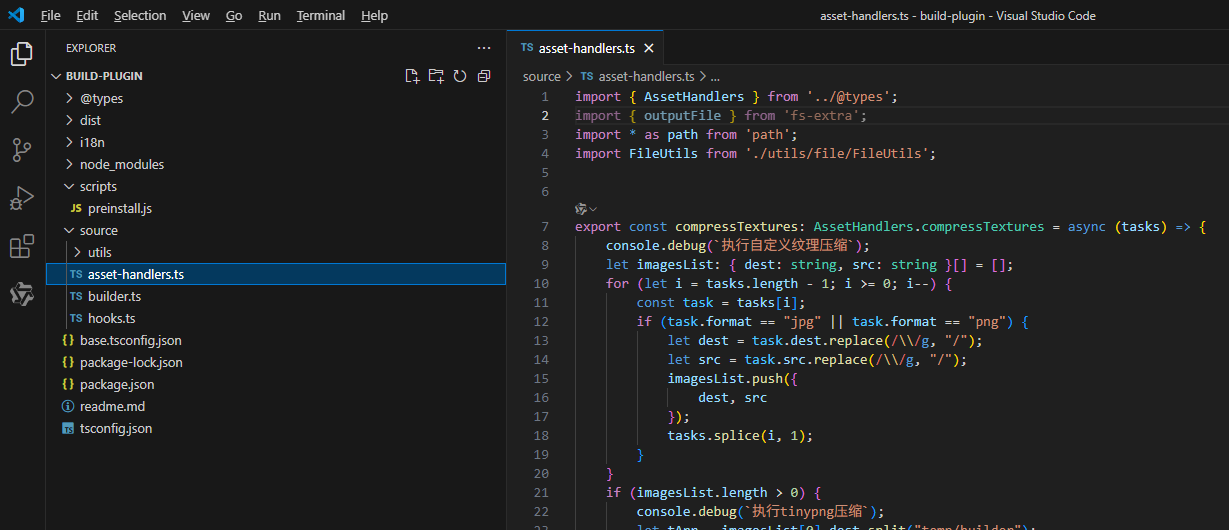This screenshot has width=1229, height=530.
Task: Open the Search view in activity bar
Action: coord(22,102)
